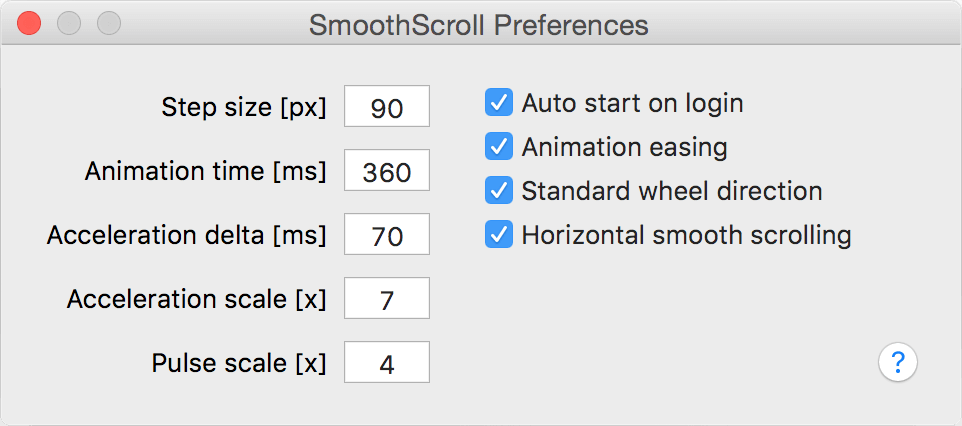
Task: Open help with the question mark button
Action: (x=898, y=361)
